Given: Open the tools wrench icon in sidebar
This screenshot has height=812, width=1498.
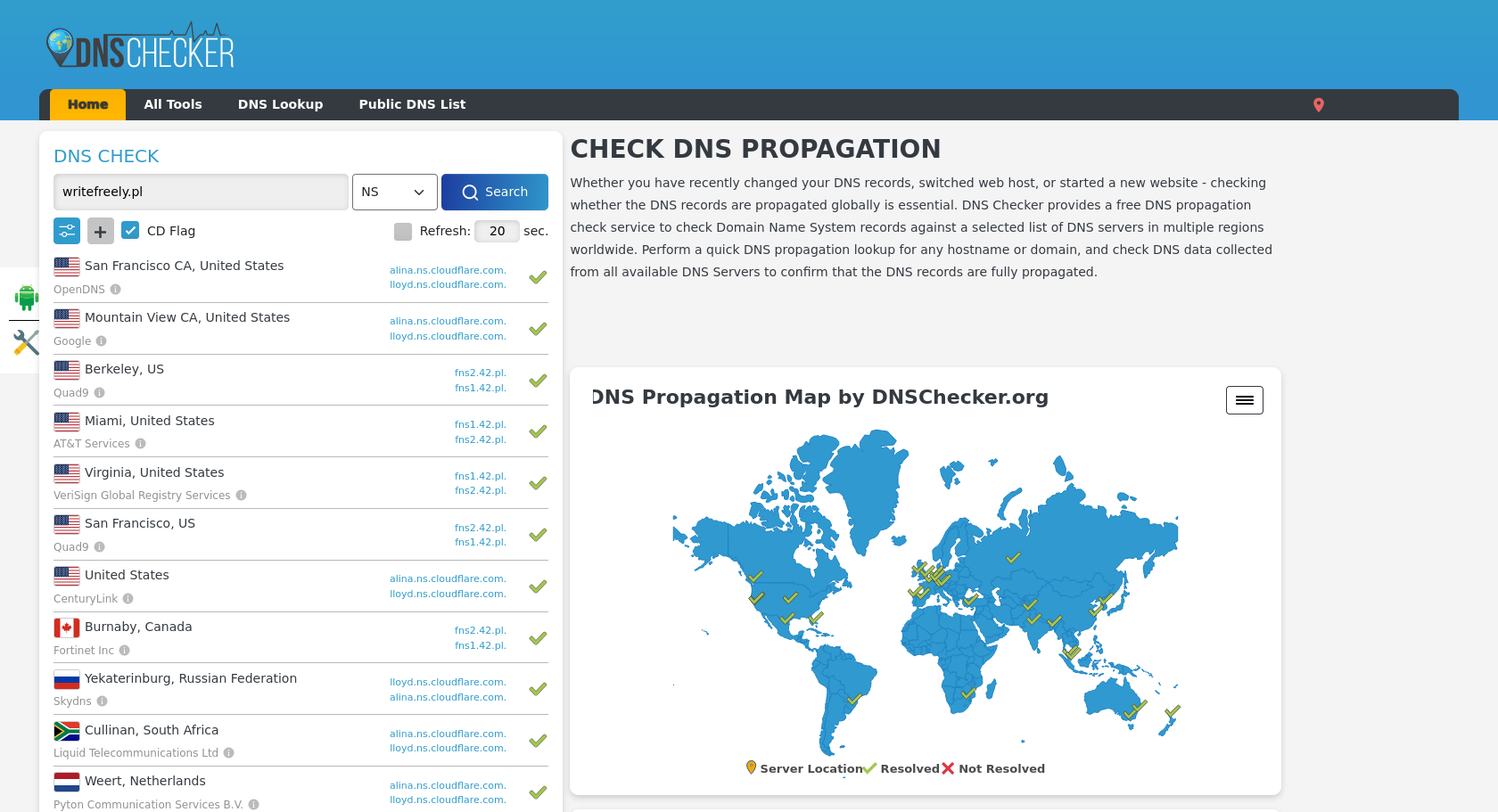Looking at the screenshot, I should 26,342.
